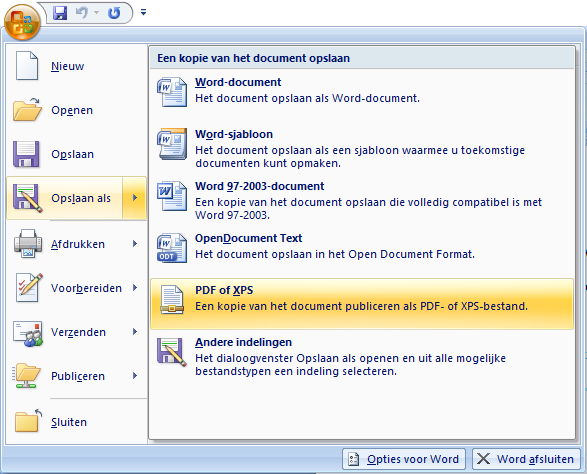Select the Nieuw menu item
The width and height of the screenshot is (587, 474).
(x=76, y=66)
